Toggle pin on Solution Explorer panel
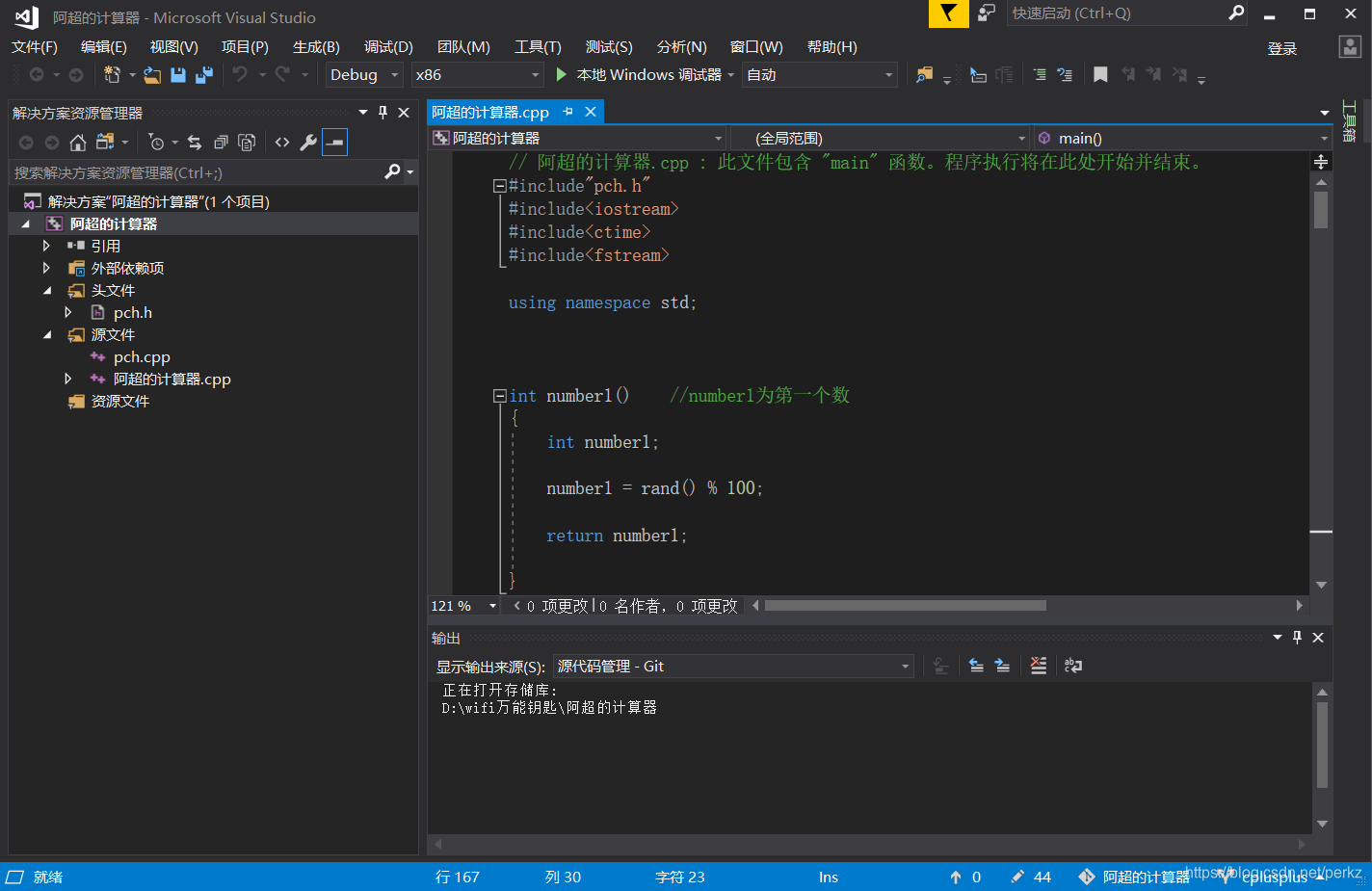 coord(383,113)
